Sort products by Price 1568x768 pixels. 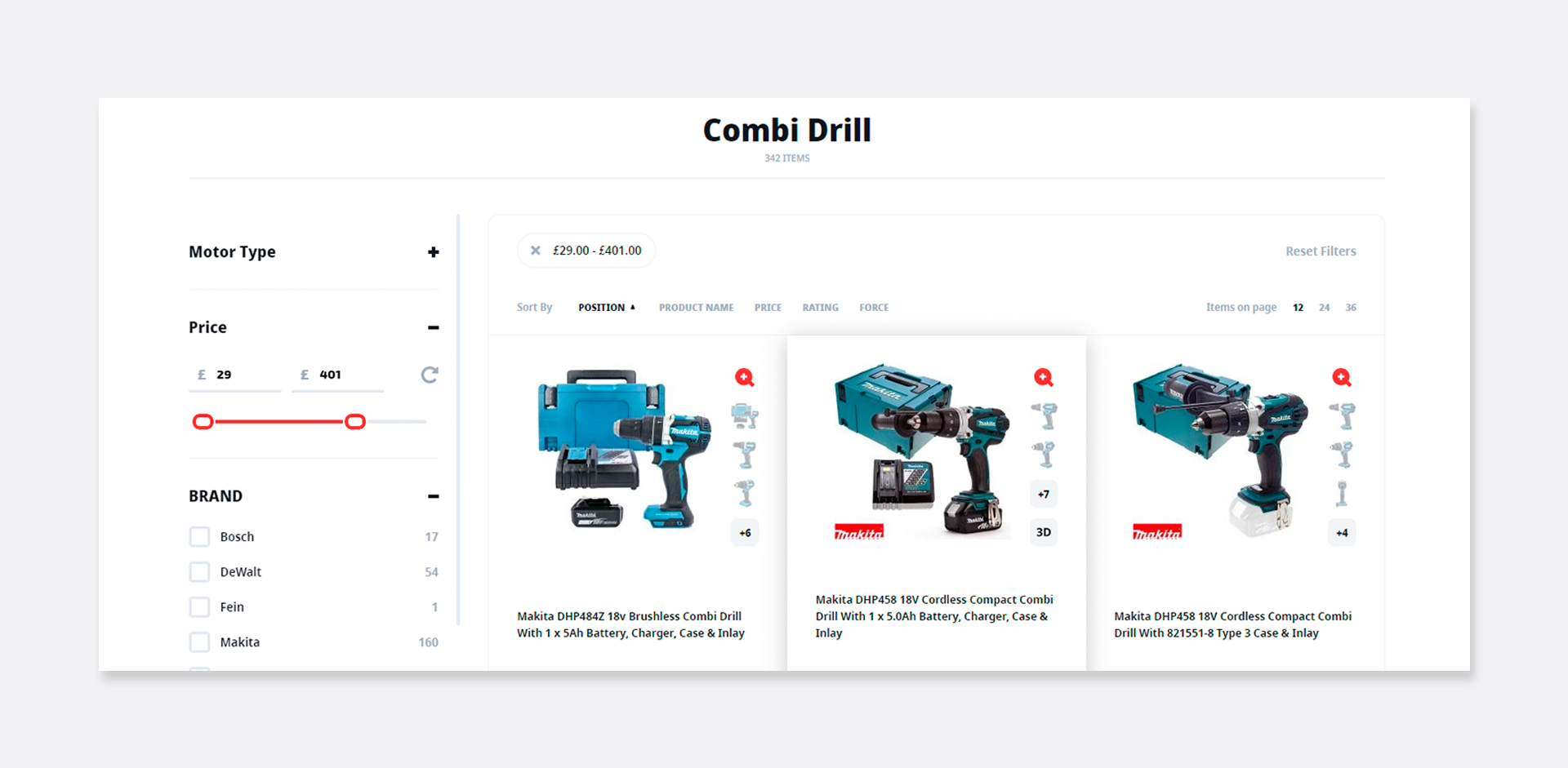(768, 308)
